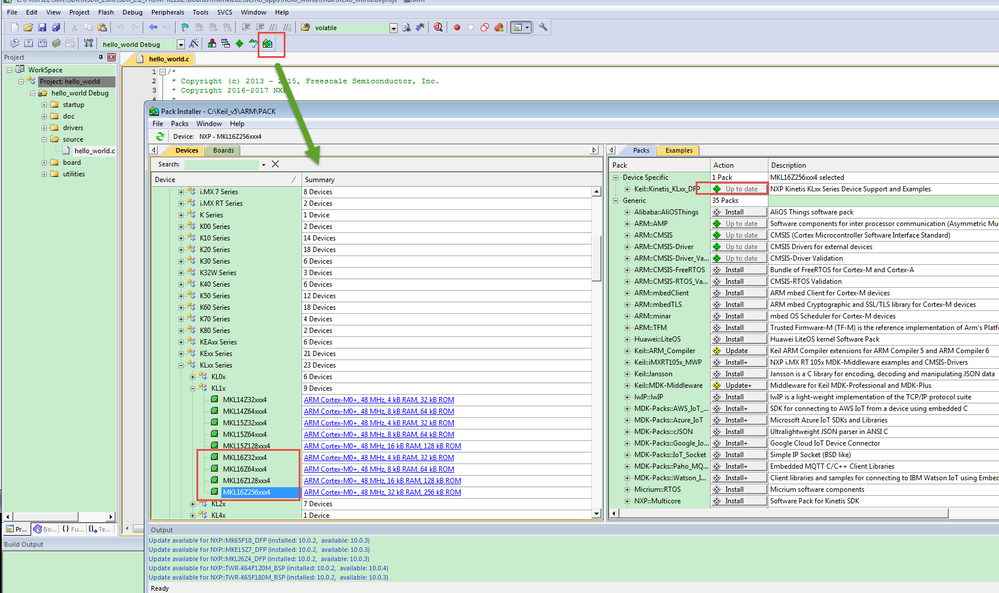Collapse the KL1x device group
The image size is (999, 593).
[x=192, y=388]
